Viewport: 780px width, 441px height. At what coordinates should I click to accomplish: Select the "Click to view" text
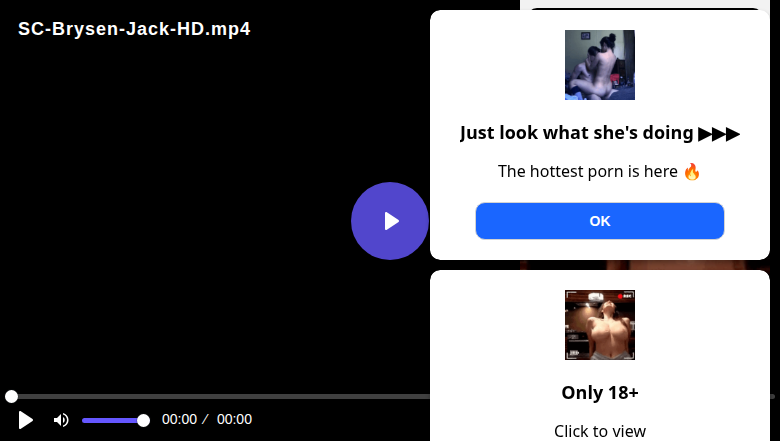600,431
